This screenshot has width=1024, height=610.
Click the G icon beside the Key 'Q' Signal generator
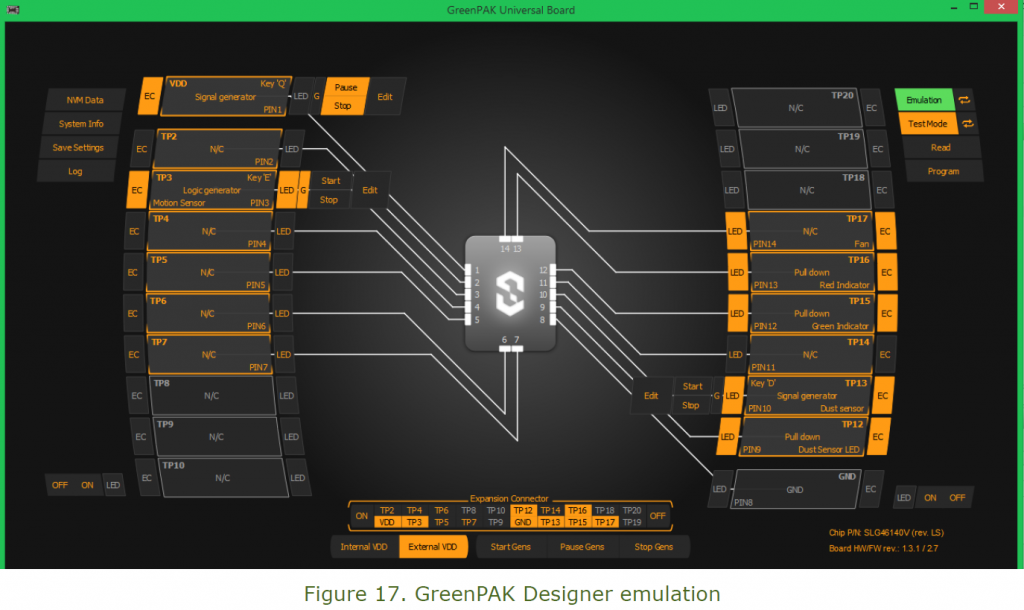pyautogui.click(x=318, y=94)
